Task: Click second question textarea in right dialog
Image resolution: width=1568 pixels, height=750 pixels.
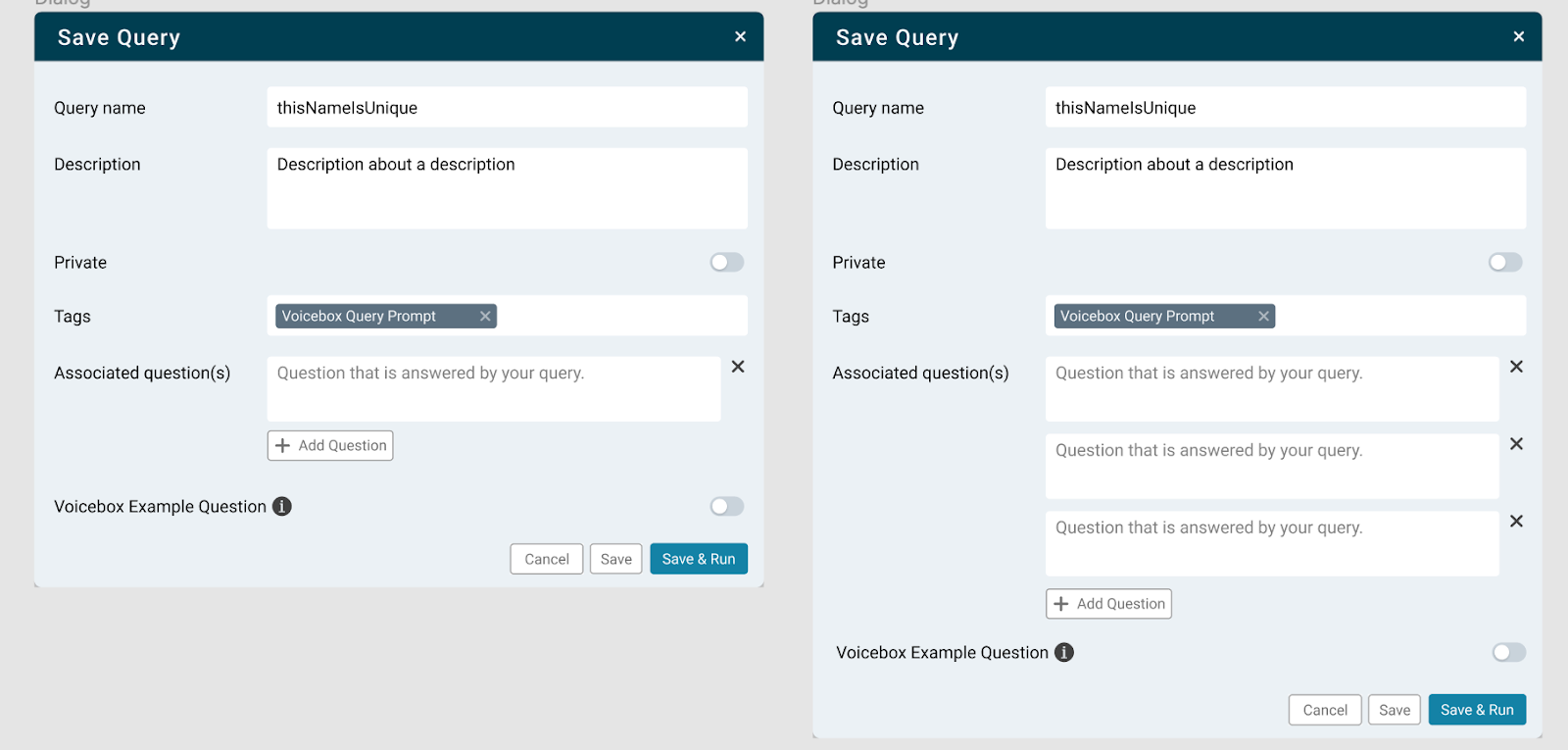Action: (1272, 467)
